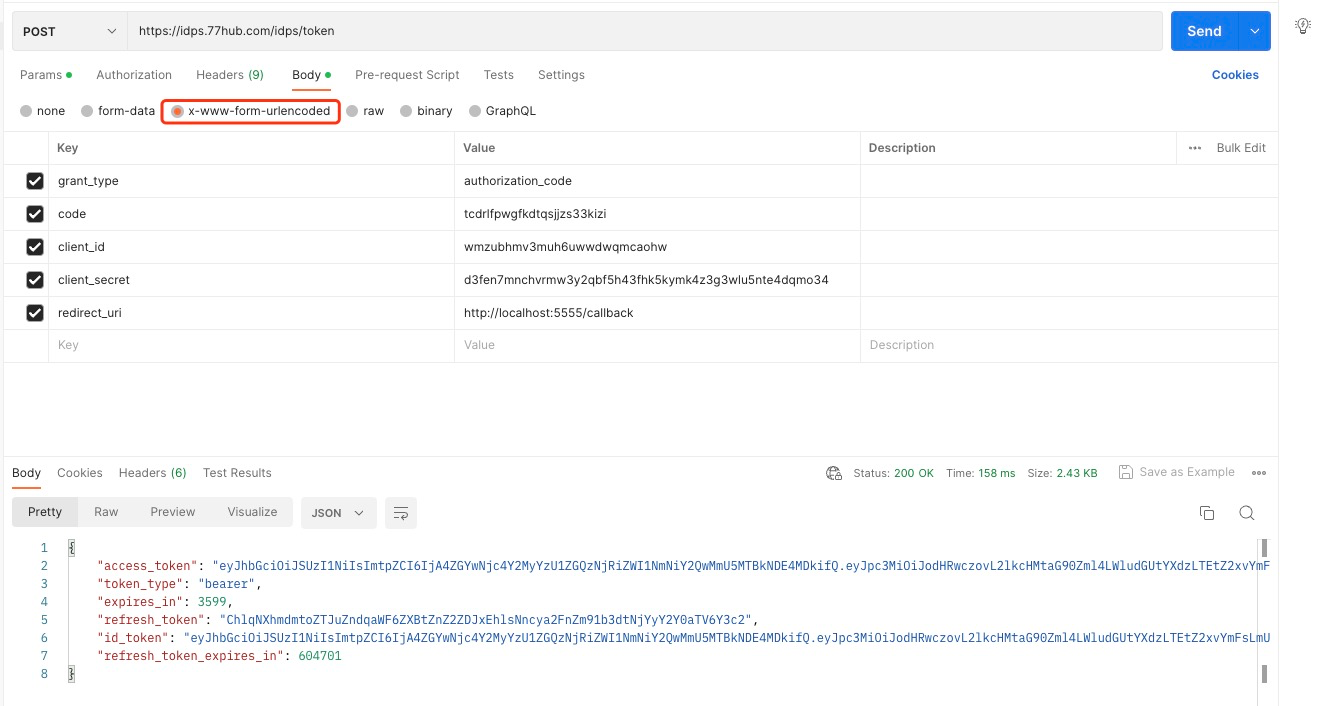Image resolution: width=1320 pixels, height=706 pixels.
Task: Open the JSON format dropdown
Action: (x=338, y=513)
